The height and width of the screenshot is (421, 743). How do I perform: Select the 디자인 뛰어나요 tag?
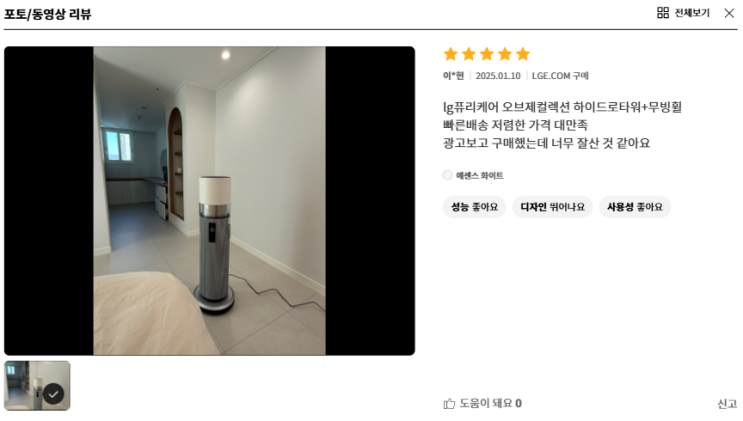[x=553, y=207]
